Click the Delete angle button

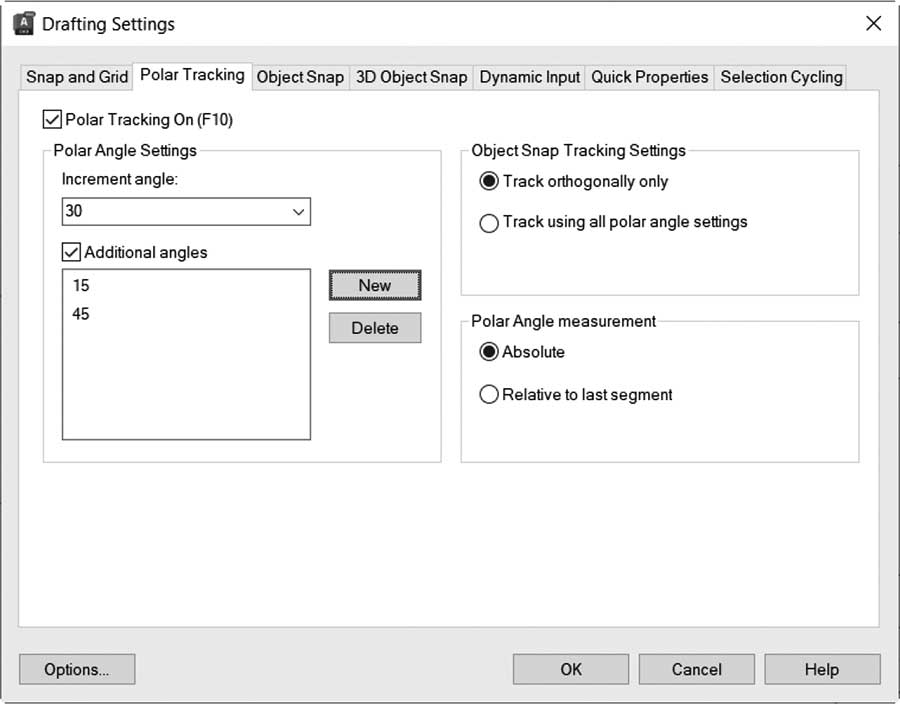click(x=375, y=328)
